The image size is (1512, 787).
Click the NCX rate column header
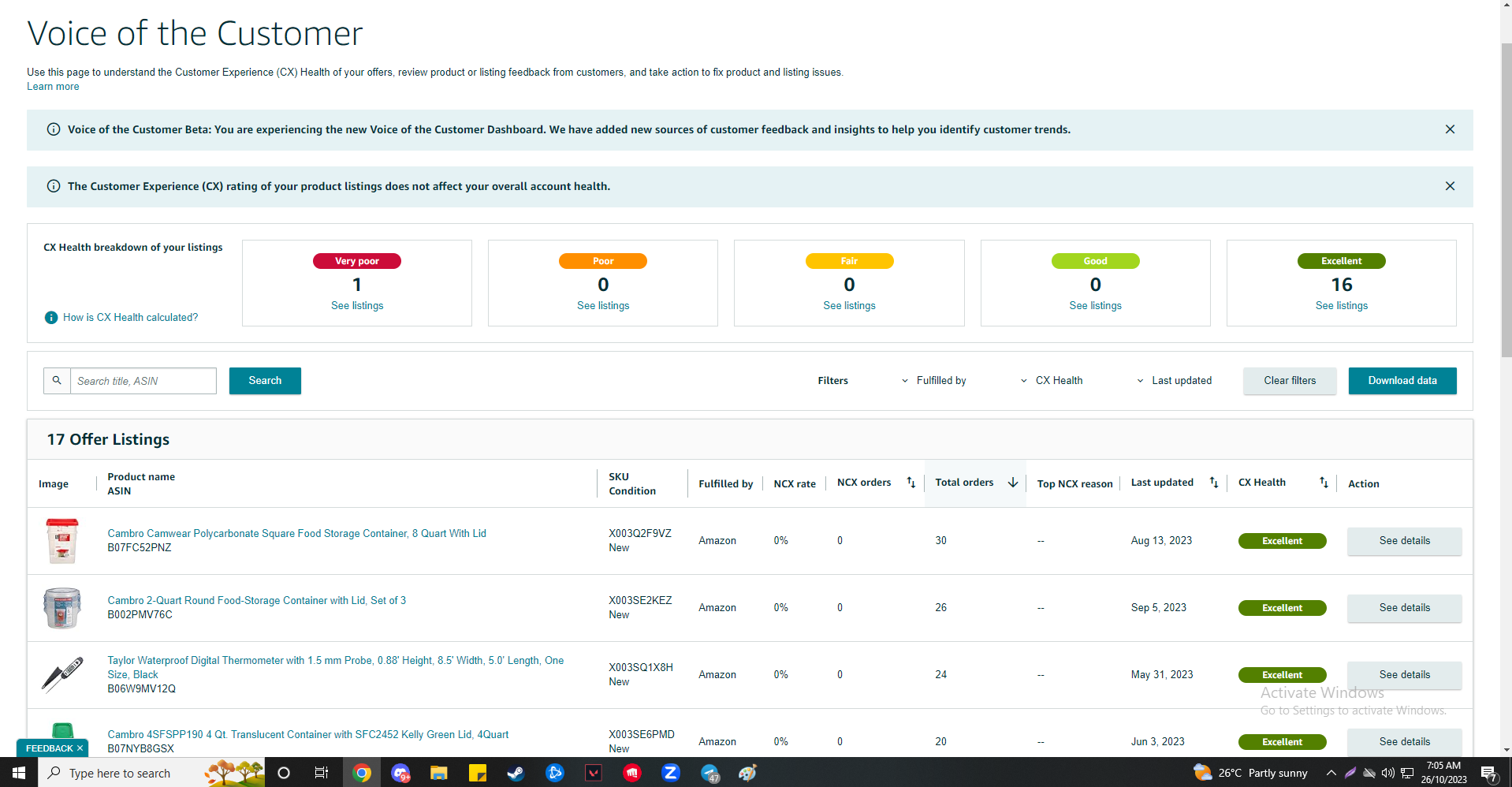[795, 484]
